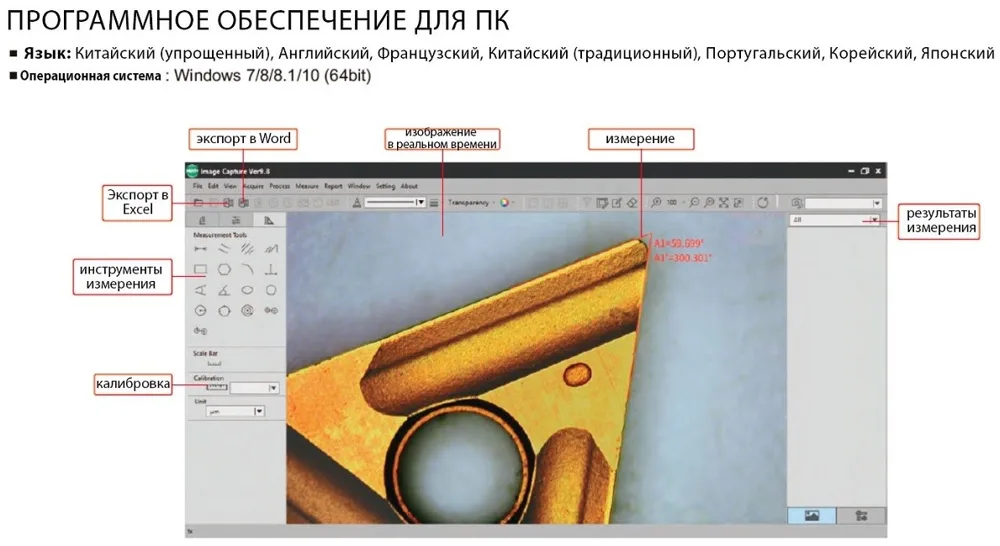Click the line width icon
1000x546 pixels.
[434, 203]
